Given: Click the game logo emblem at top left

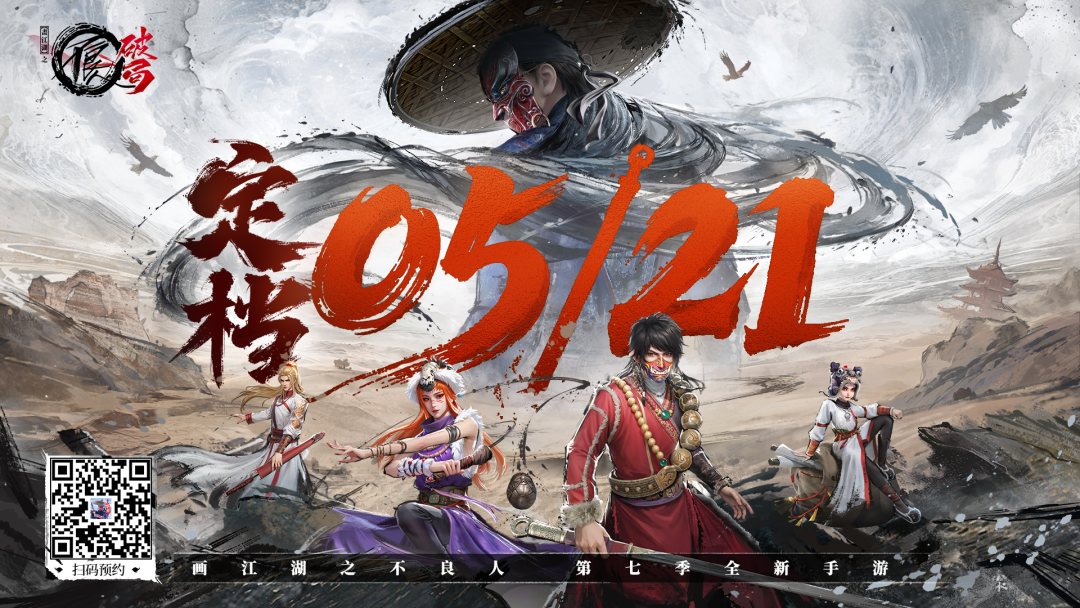Looking at the screenshot, I should [98, 60].
